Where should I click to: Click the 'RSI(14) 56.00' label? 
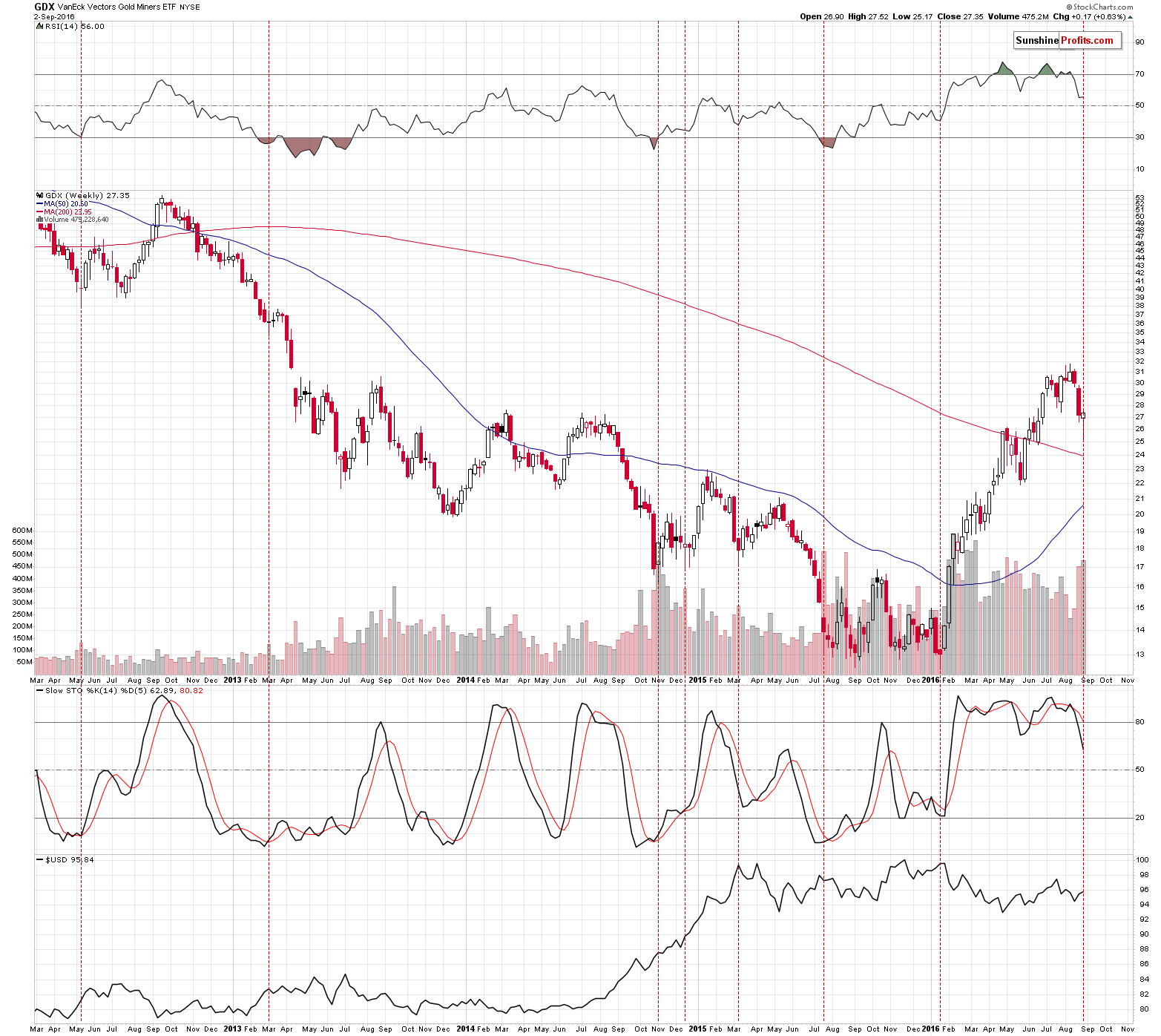(x=75, y=27)
